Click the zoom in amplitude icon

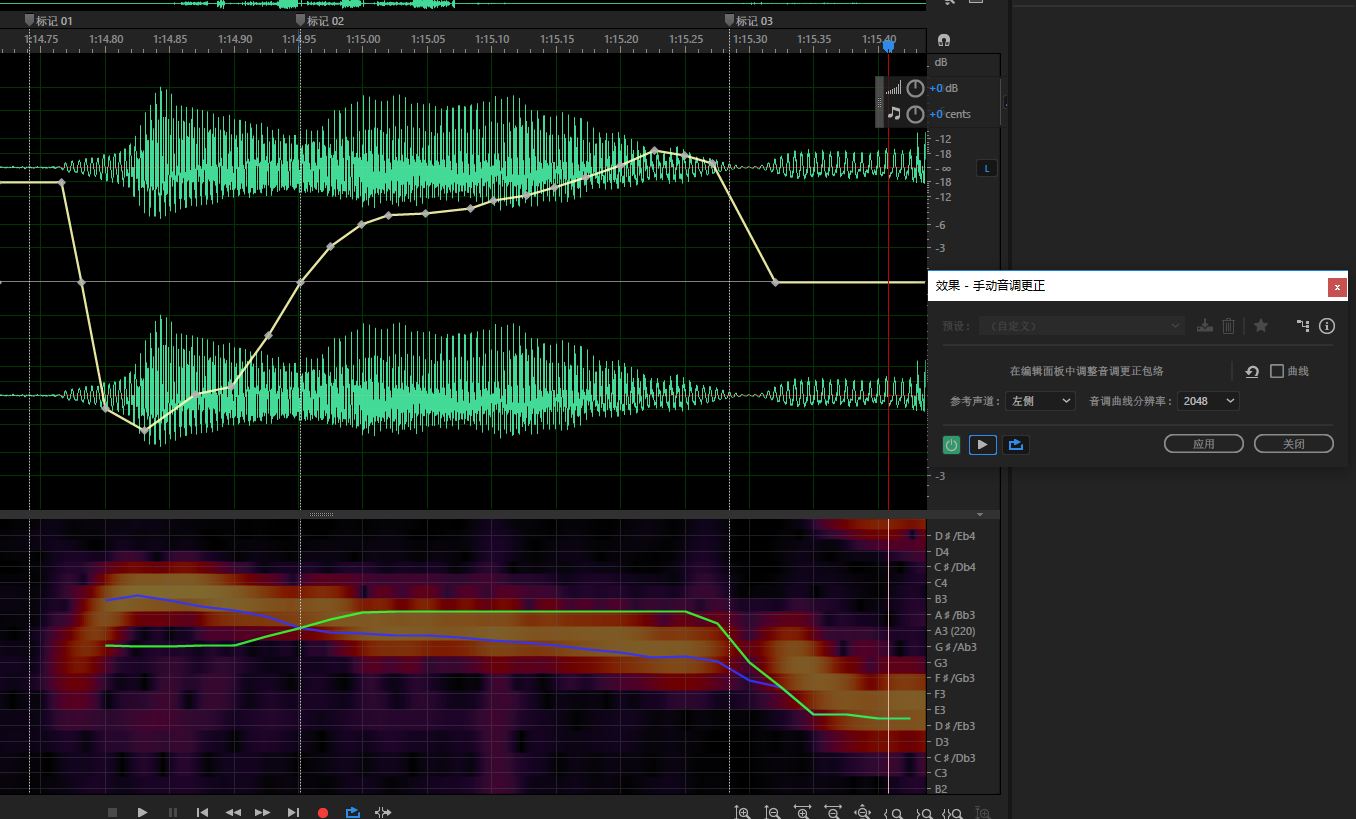coord(742,812)
